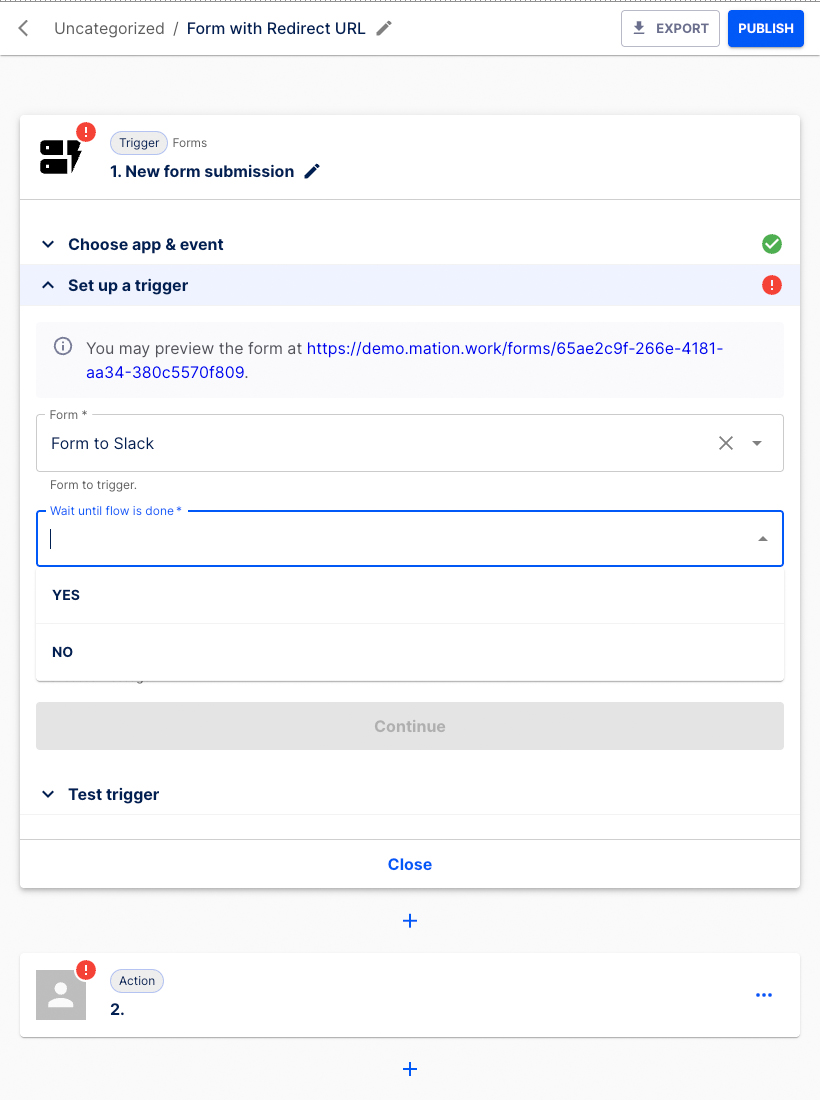
Task: Navigate back using the left arrow icon
Action: click(x=22, y=28)
